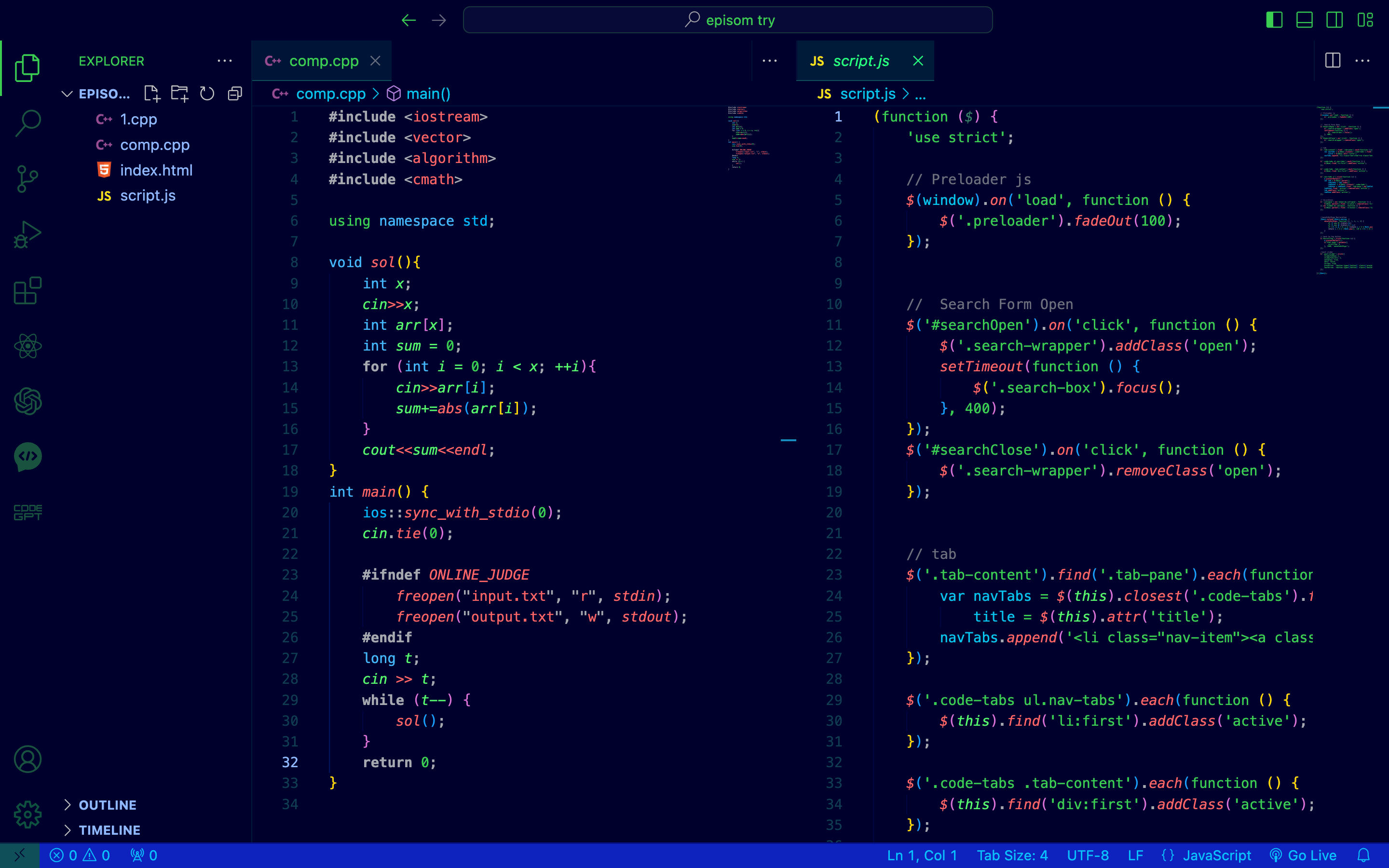Start Go Live server

(1302, 855)
